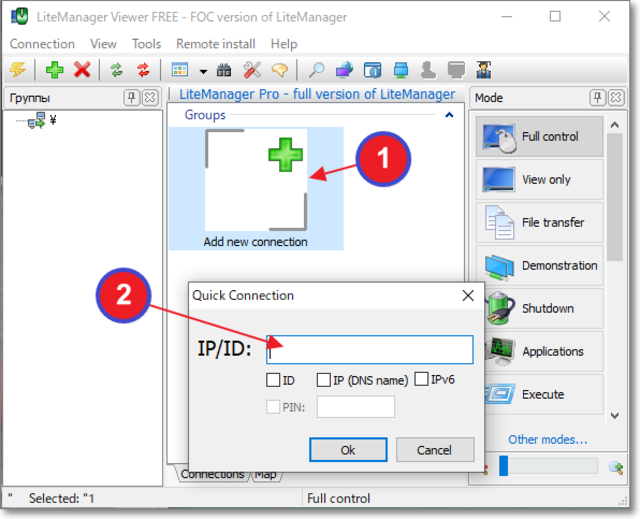Select Full control mode
The image size is (640, 519).
pos(539,137)
